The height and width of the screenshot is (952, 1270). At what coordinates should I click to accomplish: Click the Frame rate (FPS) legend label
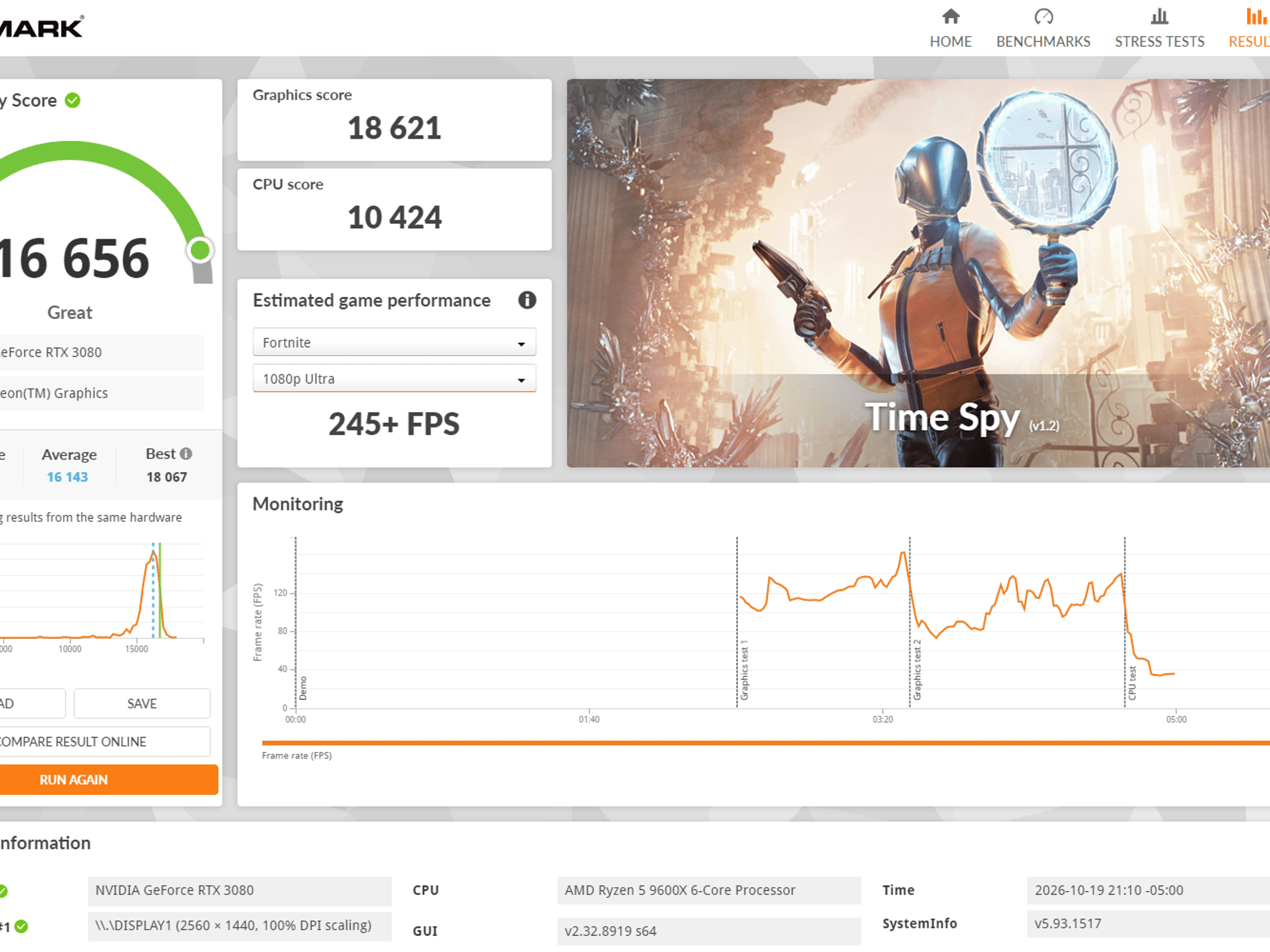(296, 756)
